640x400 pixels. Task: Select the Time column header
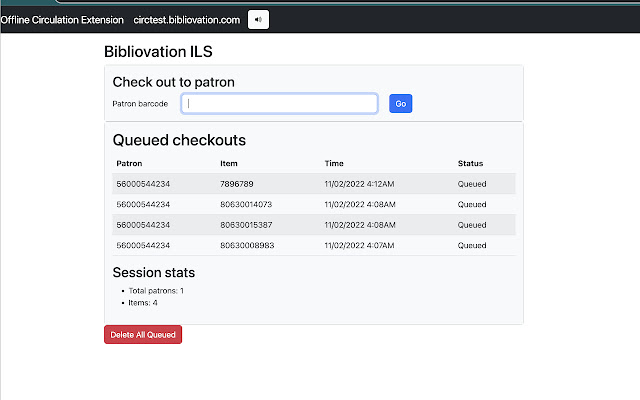pyautogui.click(x=334, y=163)
